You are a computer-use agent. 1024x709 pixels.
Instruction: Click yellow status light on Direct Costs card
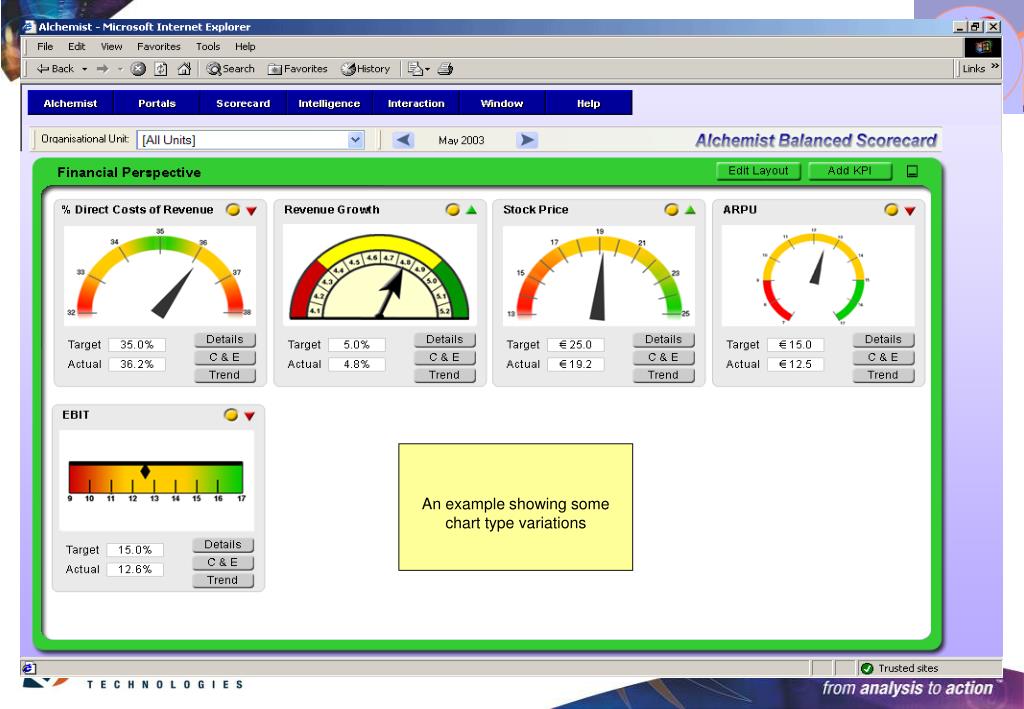click(x=232, y=210)
